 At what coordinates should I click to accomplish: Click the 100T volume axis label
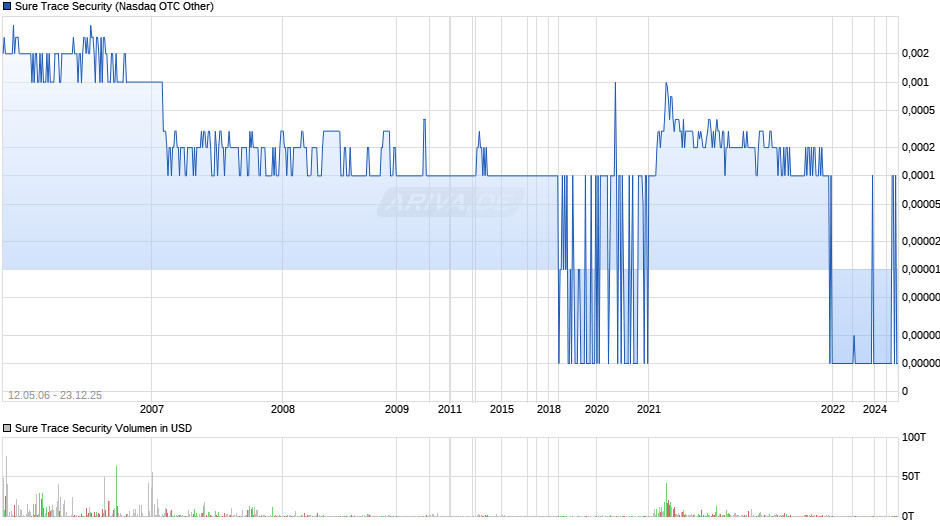point(914,437)
